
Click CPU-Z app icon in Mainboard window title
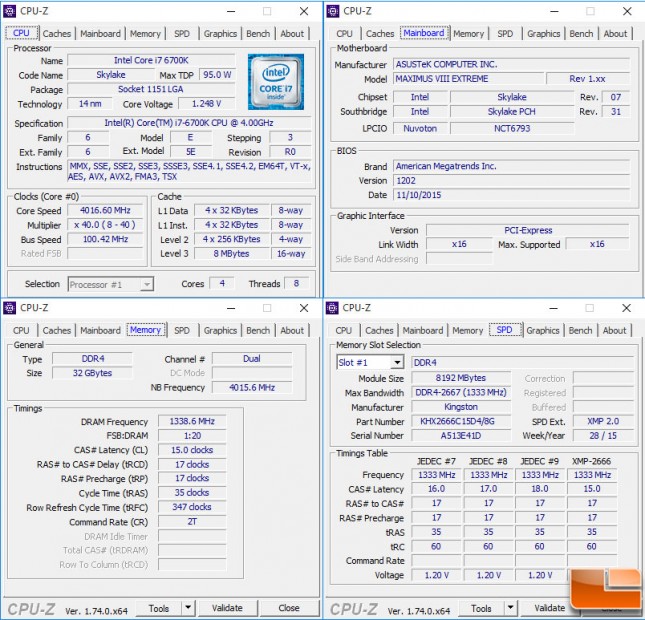click(332, 11)
